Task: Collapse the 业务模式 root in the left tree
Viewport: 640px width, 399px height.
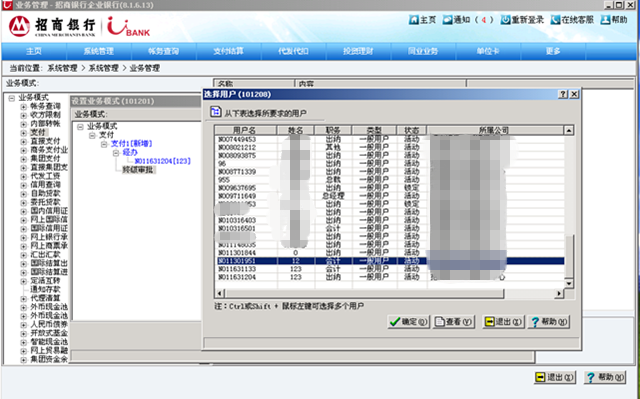Action: tap(12, 98)
